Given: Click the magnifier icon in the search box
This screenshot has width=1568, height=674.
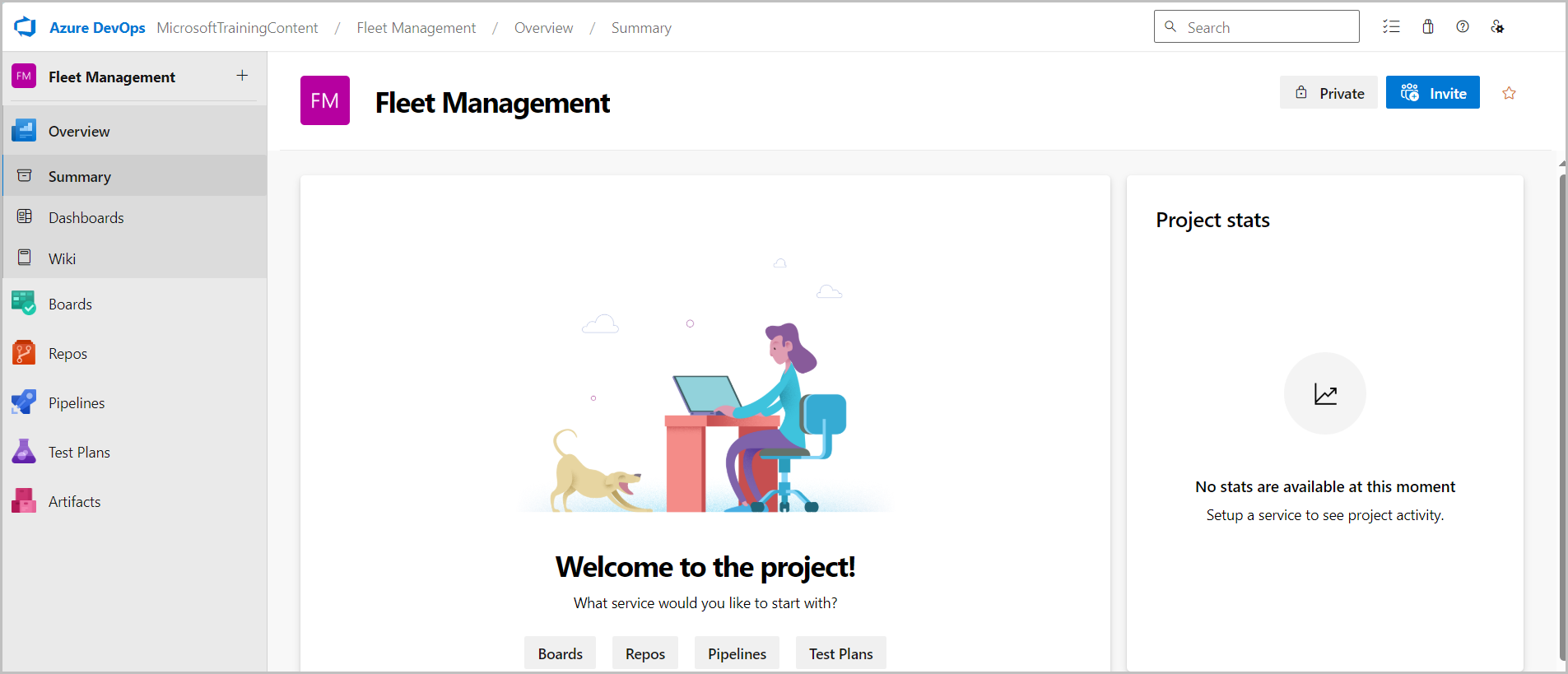Looking at the screenshot, I should tap(1170, 26).
